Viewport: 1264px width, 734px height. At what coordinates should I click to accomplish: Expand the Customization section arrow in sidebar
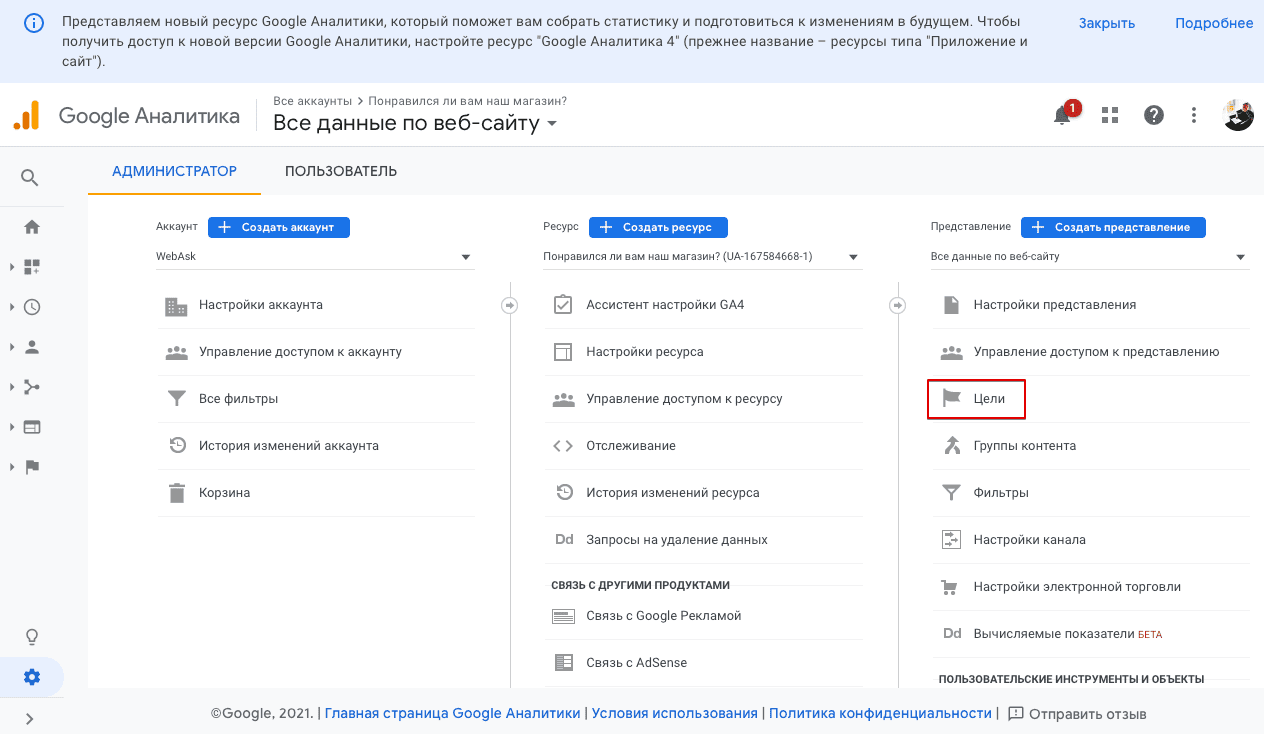pyautogui.click(x=12, y=267)
